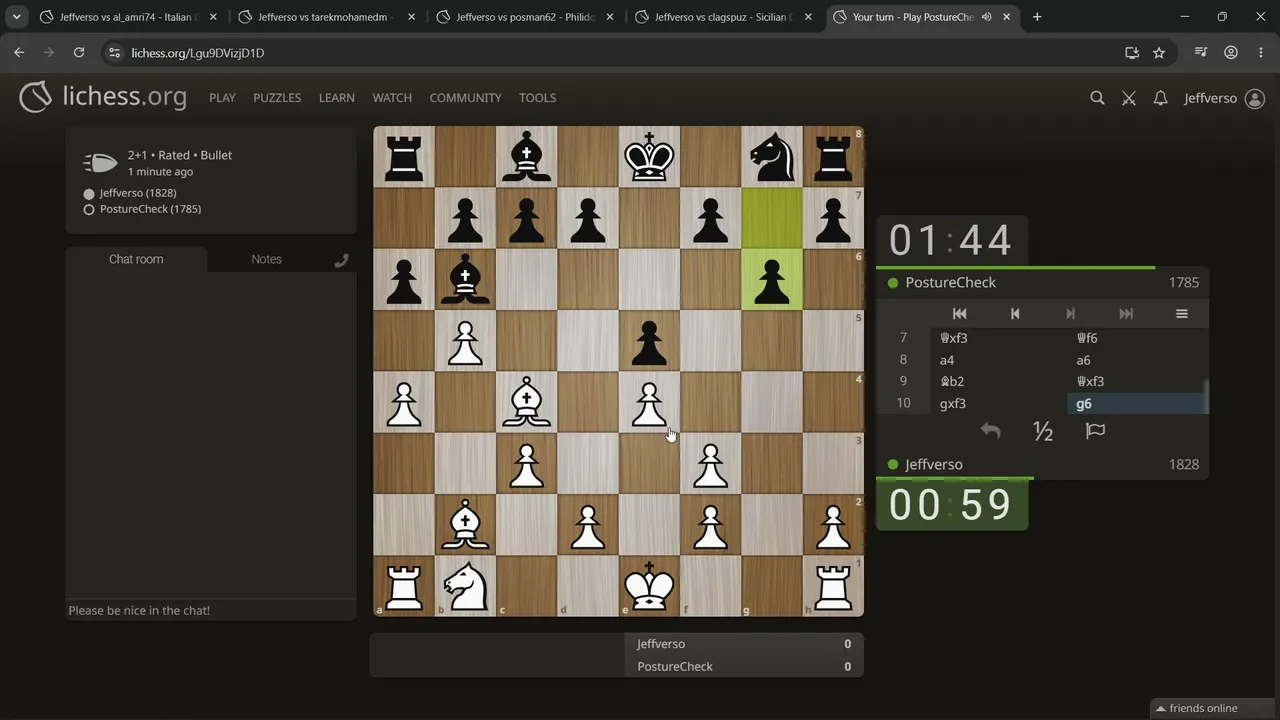The image size is (1280, 720).
Task: Switch to the Chat room tab
Action: point(136,259)
